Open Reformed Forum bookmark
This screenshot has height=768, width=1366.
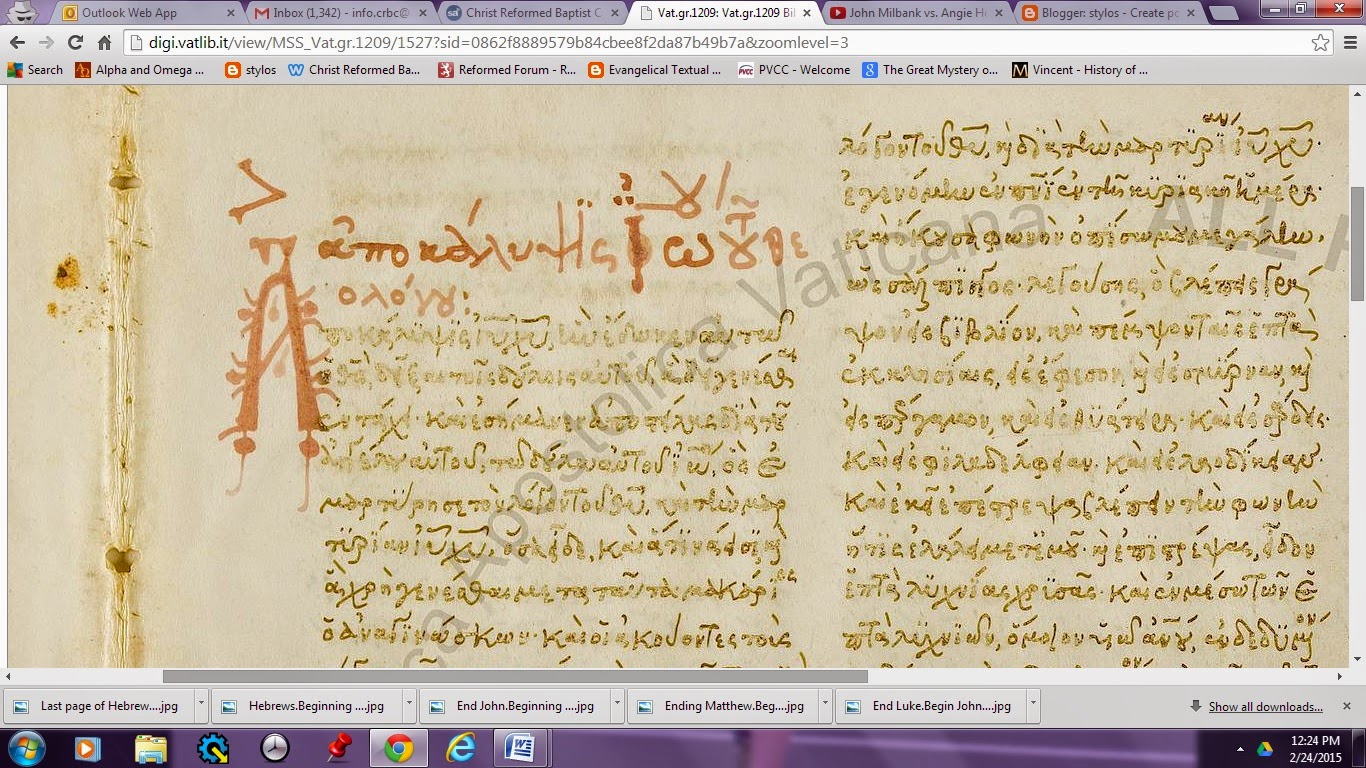click(x=507, y=70)
